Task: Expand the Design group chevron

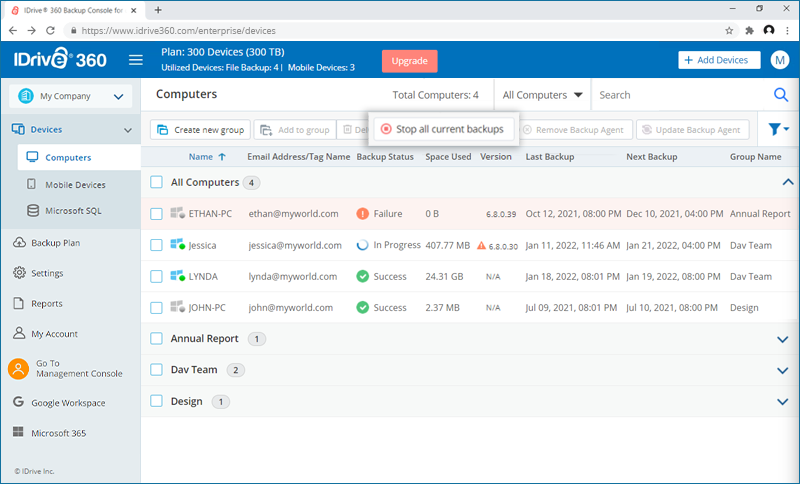Action: (782, 402)
